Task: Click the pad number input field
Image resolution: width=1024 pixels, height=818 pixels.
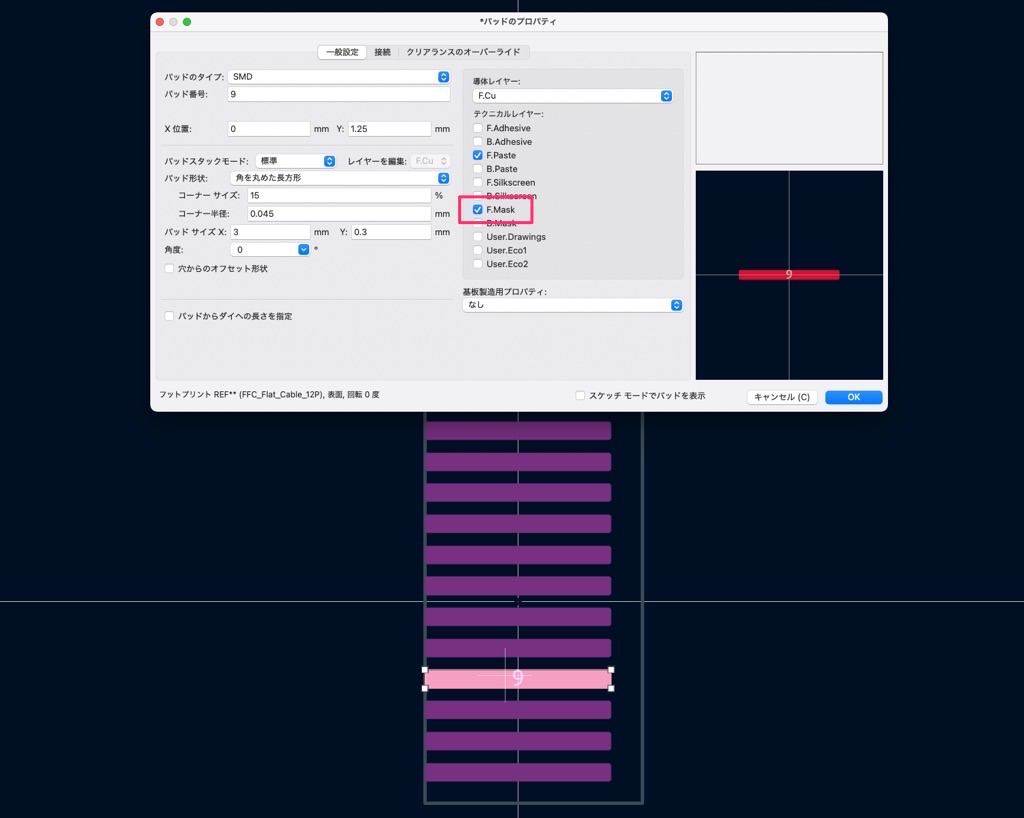Action: click(338, 94)
